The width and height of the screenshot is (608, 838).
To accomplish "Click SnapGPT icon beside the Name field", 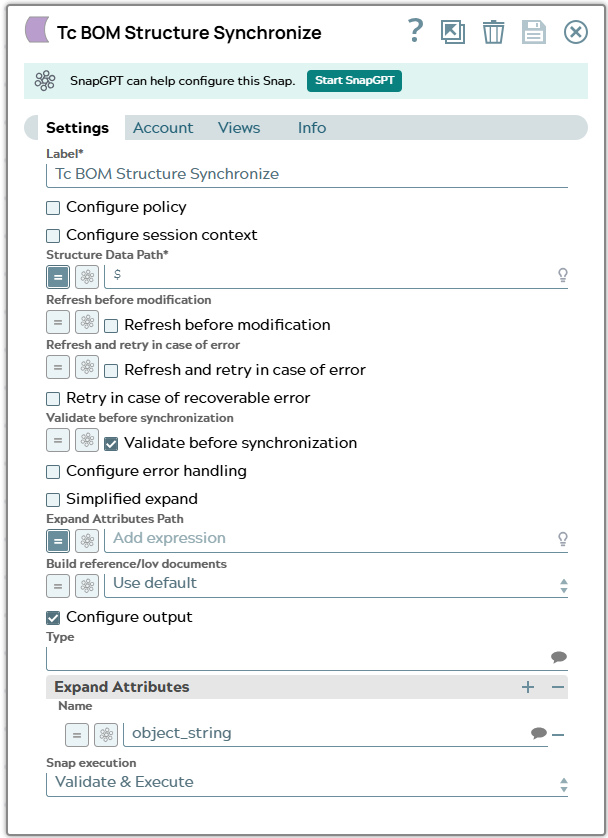I will pyautogui.click(x=106, y=735).
